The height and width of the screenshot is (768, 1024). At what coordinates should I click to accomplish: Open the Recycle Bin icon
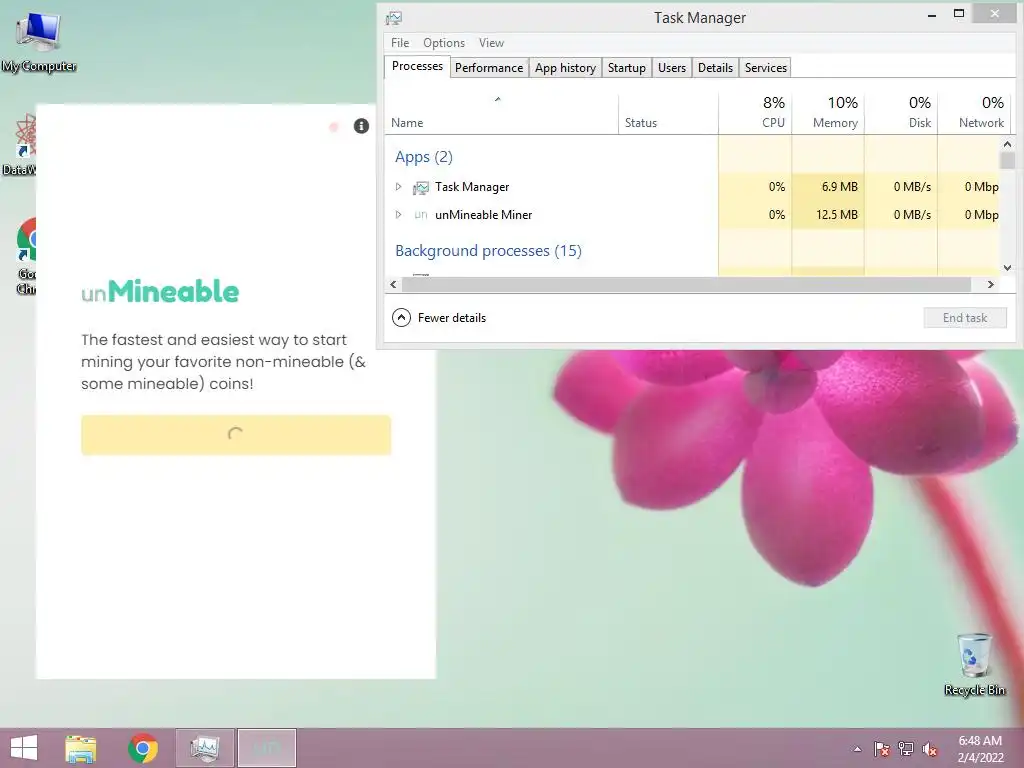(974, 665)
